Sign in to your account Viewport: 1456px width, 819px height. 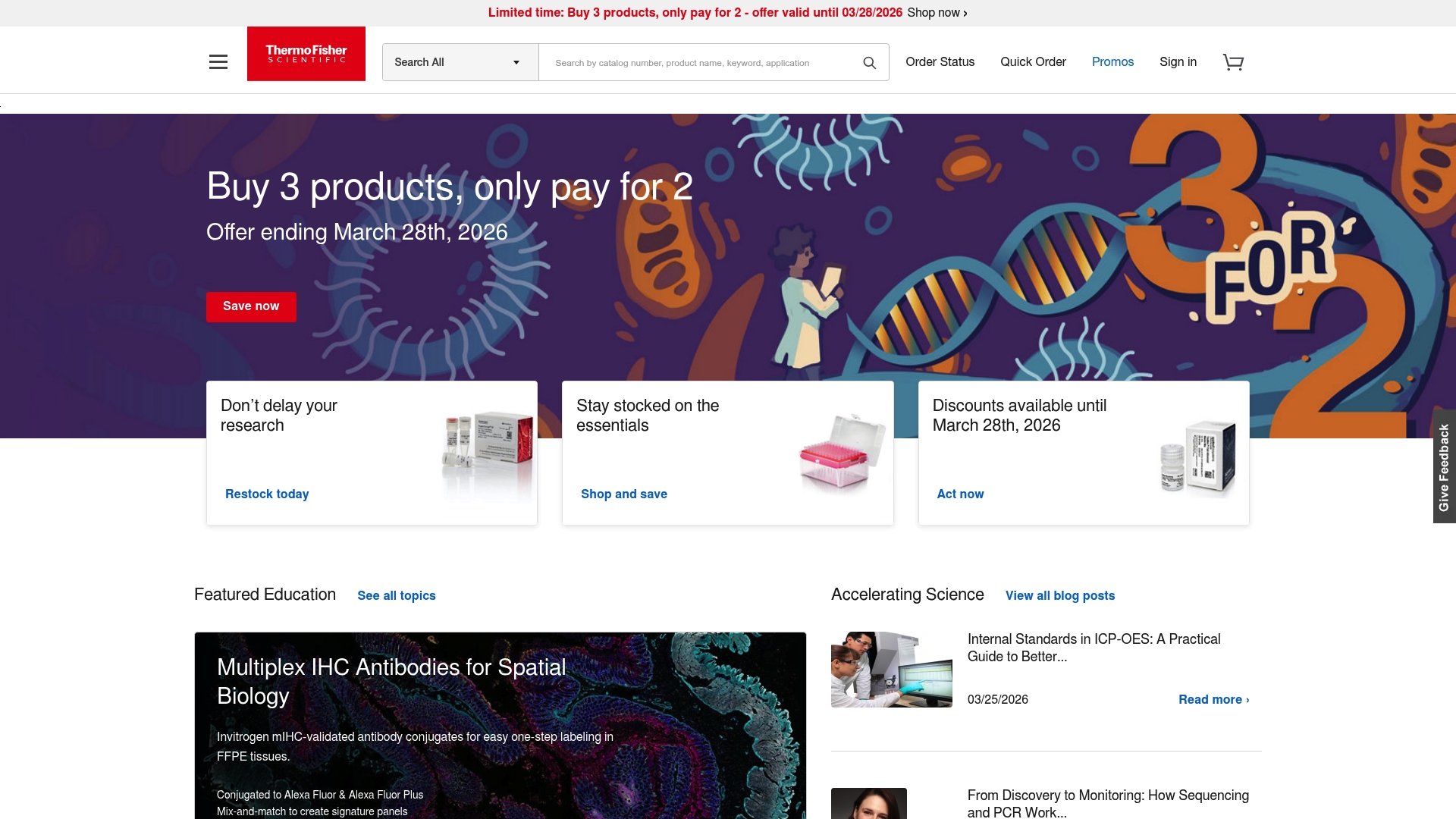pyautogui.click(x=1178, y=62)
